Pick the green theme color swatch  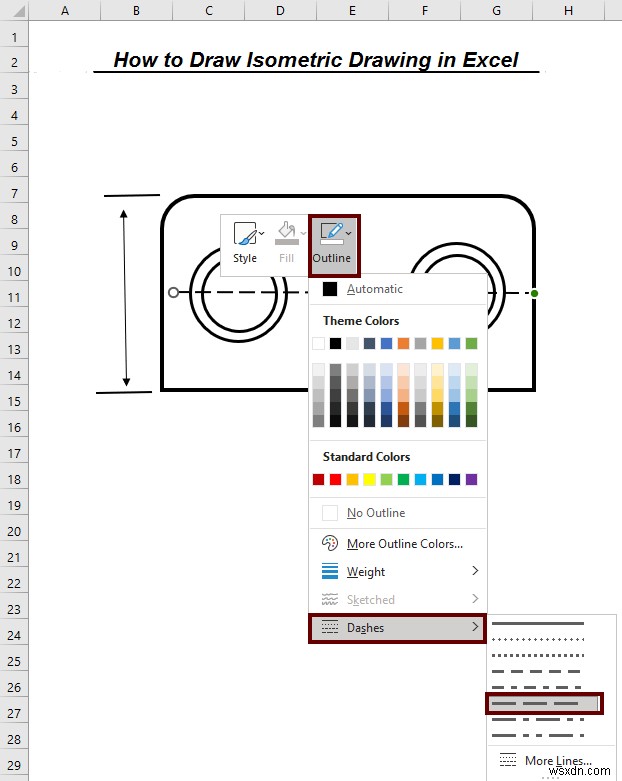point(471,343)
